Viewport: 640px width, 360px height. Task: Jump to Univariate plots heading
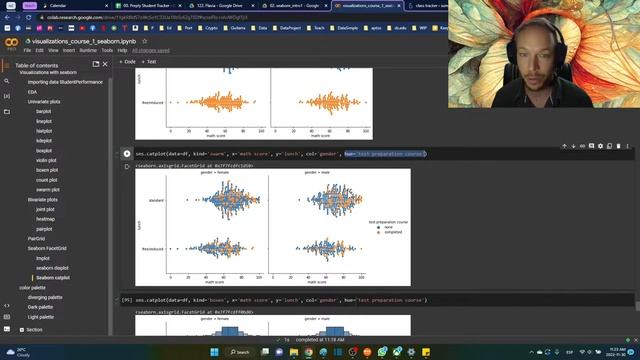[x=44, y=102]
